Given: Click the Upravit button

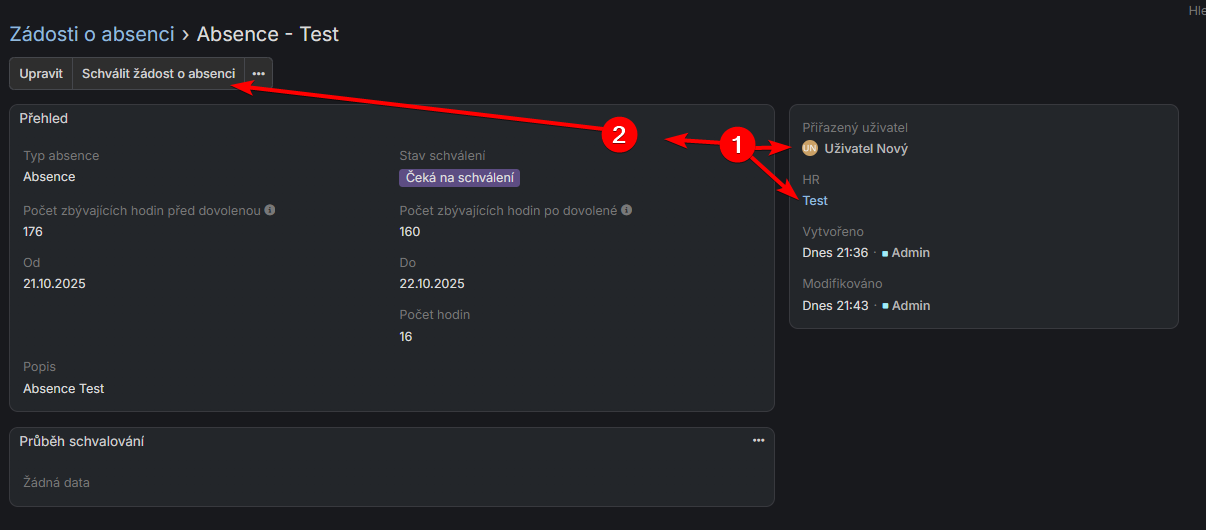Looking at the screenshot, I should (x=41, y=74).
